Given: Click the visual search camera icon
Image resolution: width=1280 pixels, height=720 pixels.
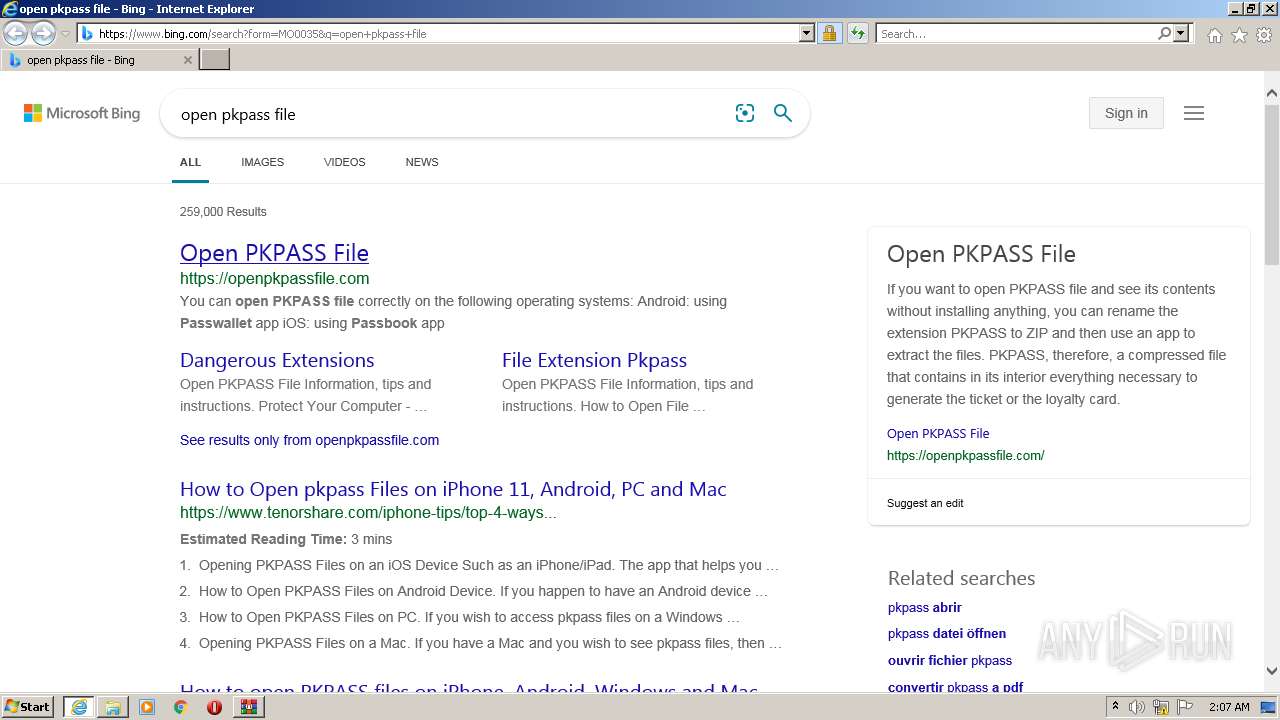Looking at the screenshot, I should click(x=745, y=114).
